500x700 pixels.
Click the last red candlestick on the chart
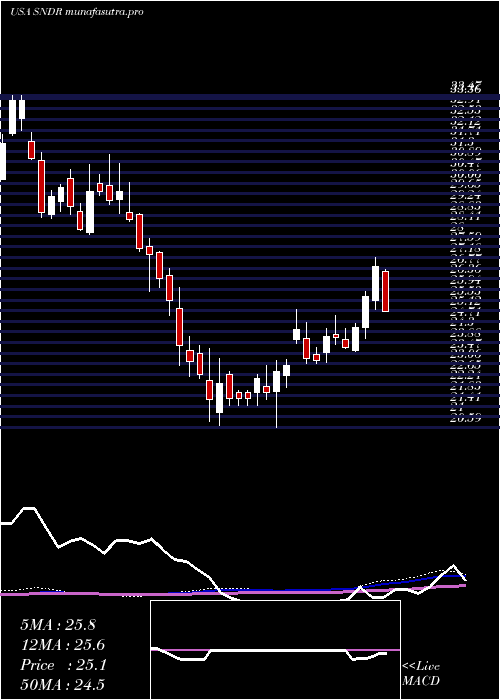pyautogui.click(x=386, y=291)
